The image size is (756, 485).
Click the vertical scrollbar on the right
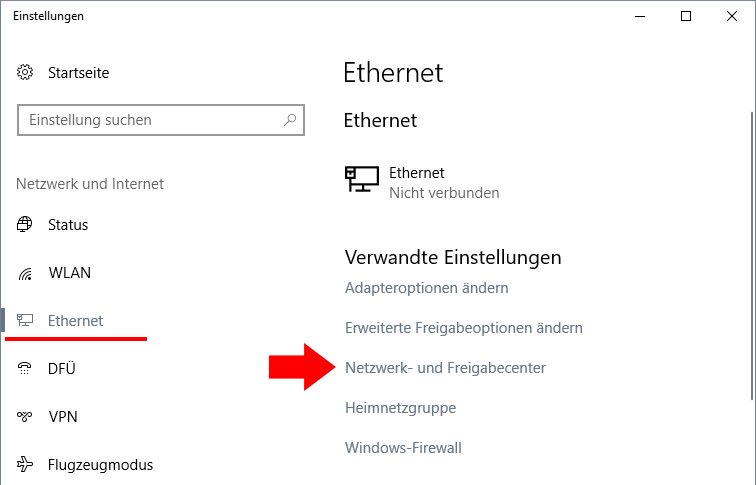pyautogui.click(x=753, y=256)
